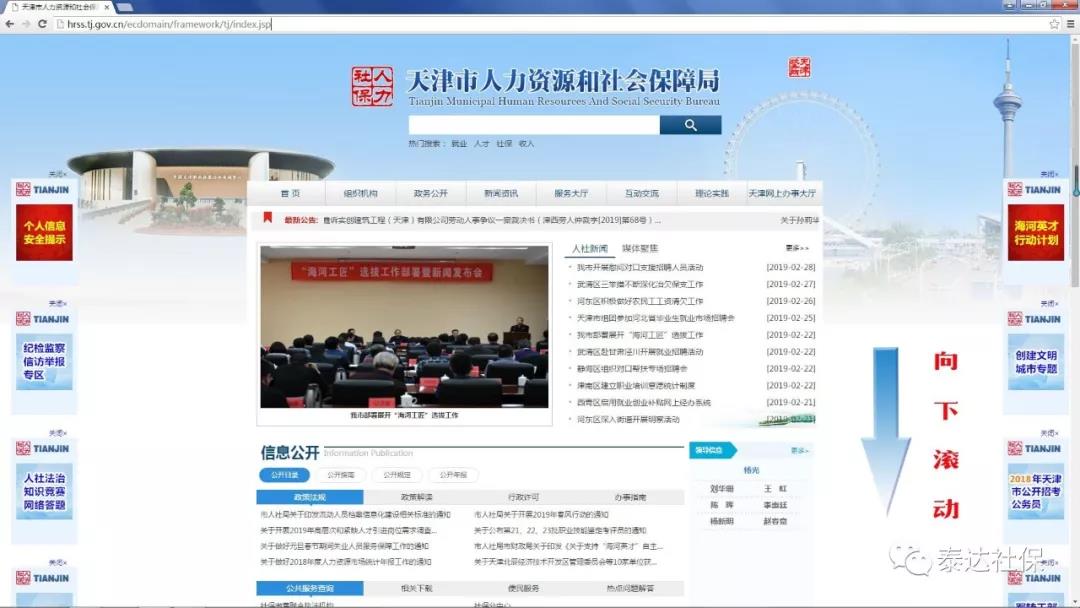Bookmark this page with the star icon
This screenshot has height=608, width=1080.
coord(1054,24)
